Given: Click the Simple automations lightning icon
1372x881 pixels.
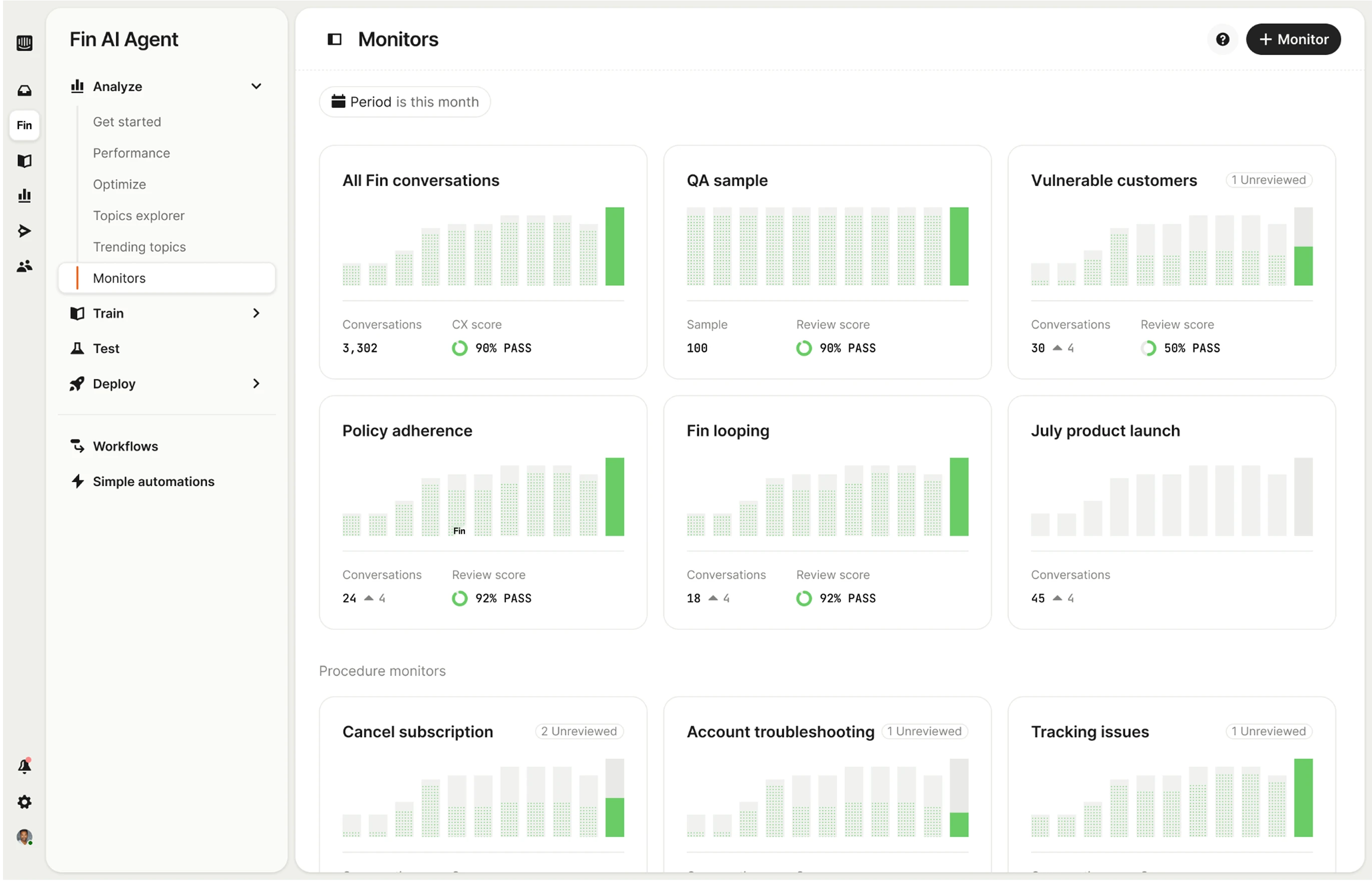Looking at the screenshot, I should tap(77, 481).
